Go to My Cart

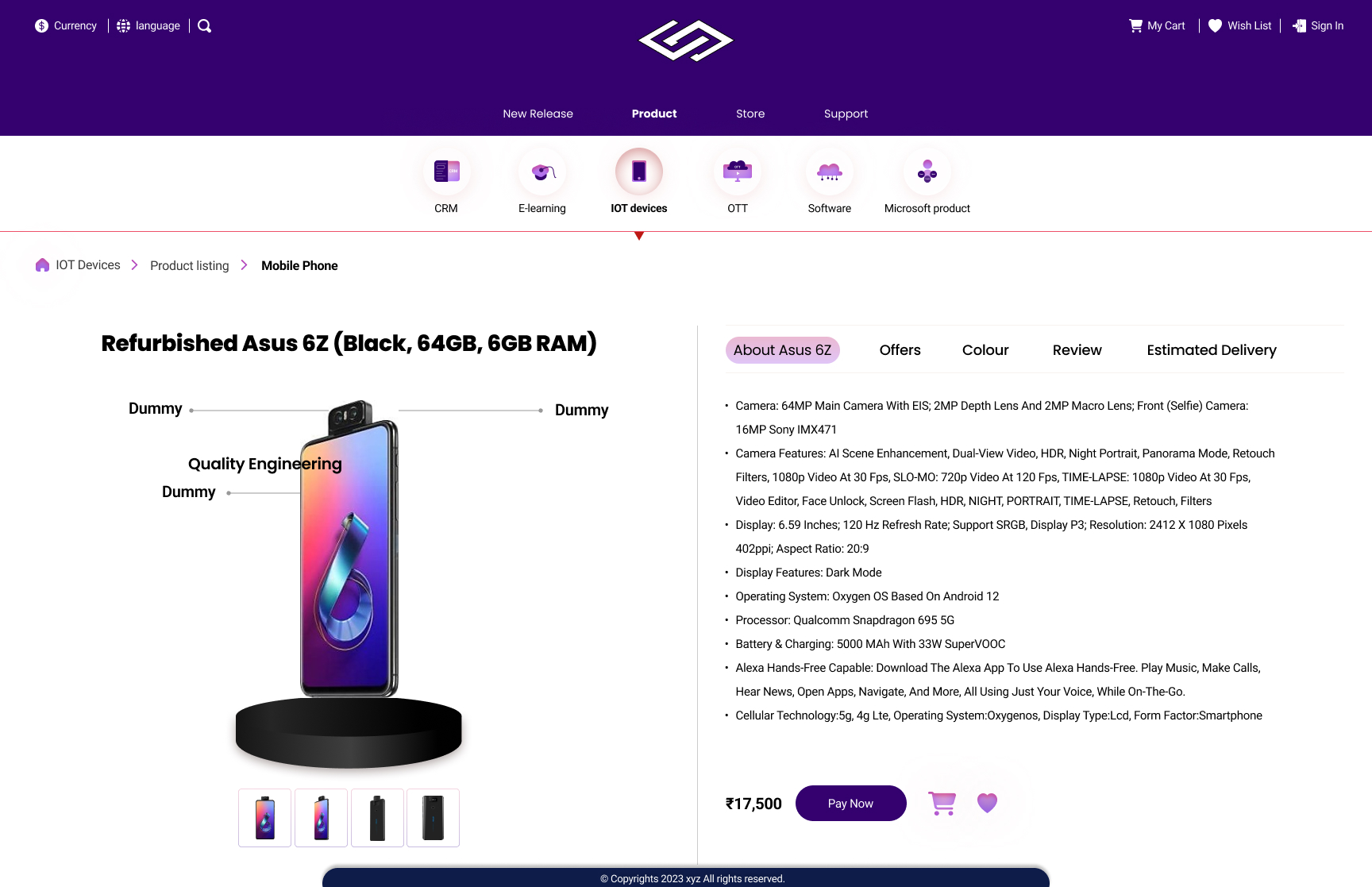coord(1157,26)
